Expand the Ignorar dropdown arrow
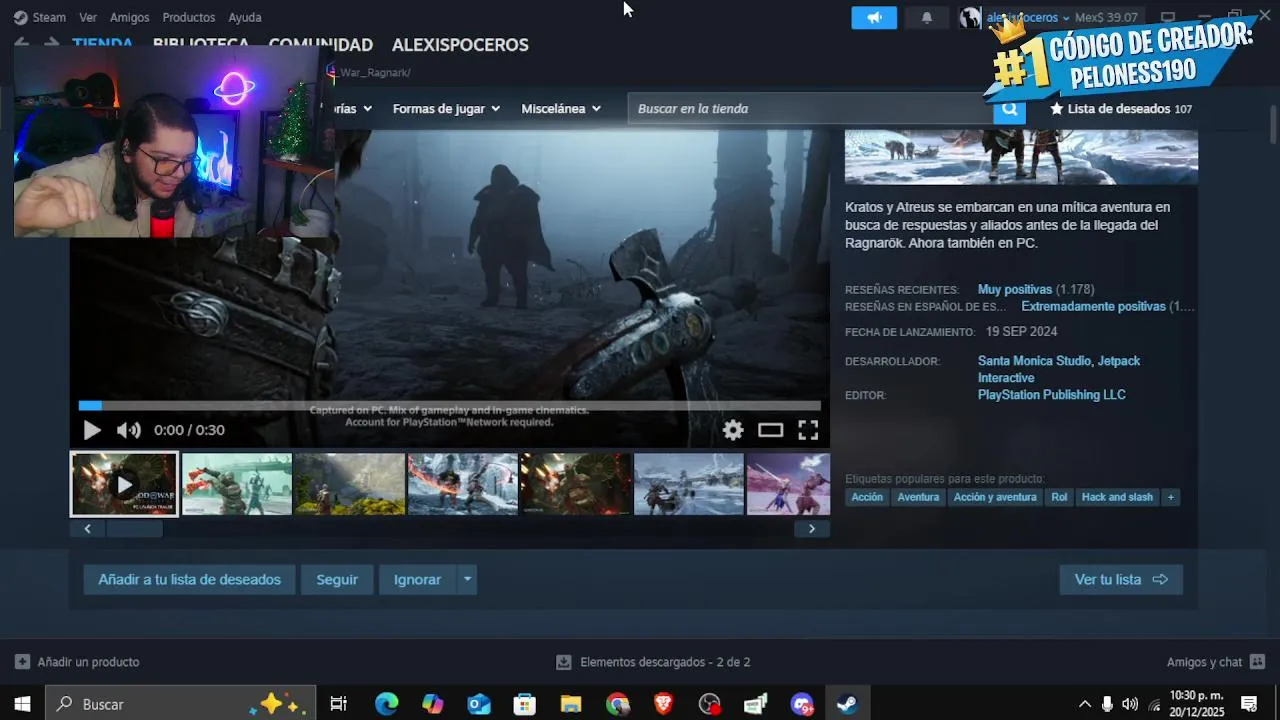The width and height of the screenshot is (1280, 720). (x=467, y=579)
